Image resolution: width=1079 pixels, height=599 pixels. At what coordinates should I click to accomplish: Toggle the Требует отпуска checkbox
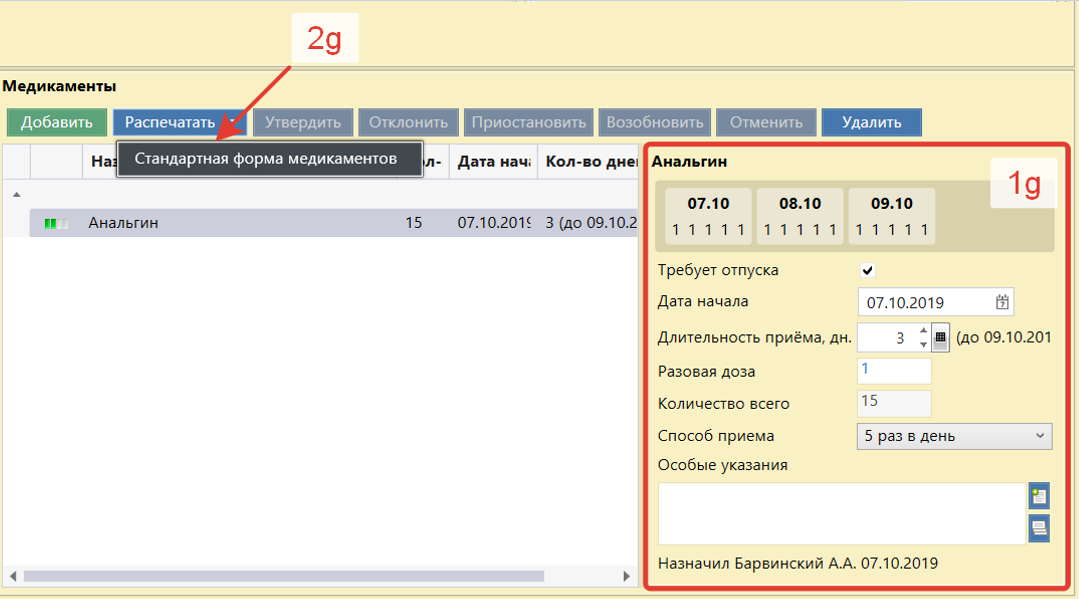click(868, 270)
